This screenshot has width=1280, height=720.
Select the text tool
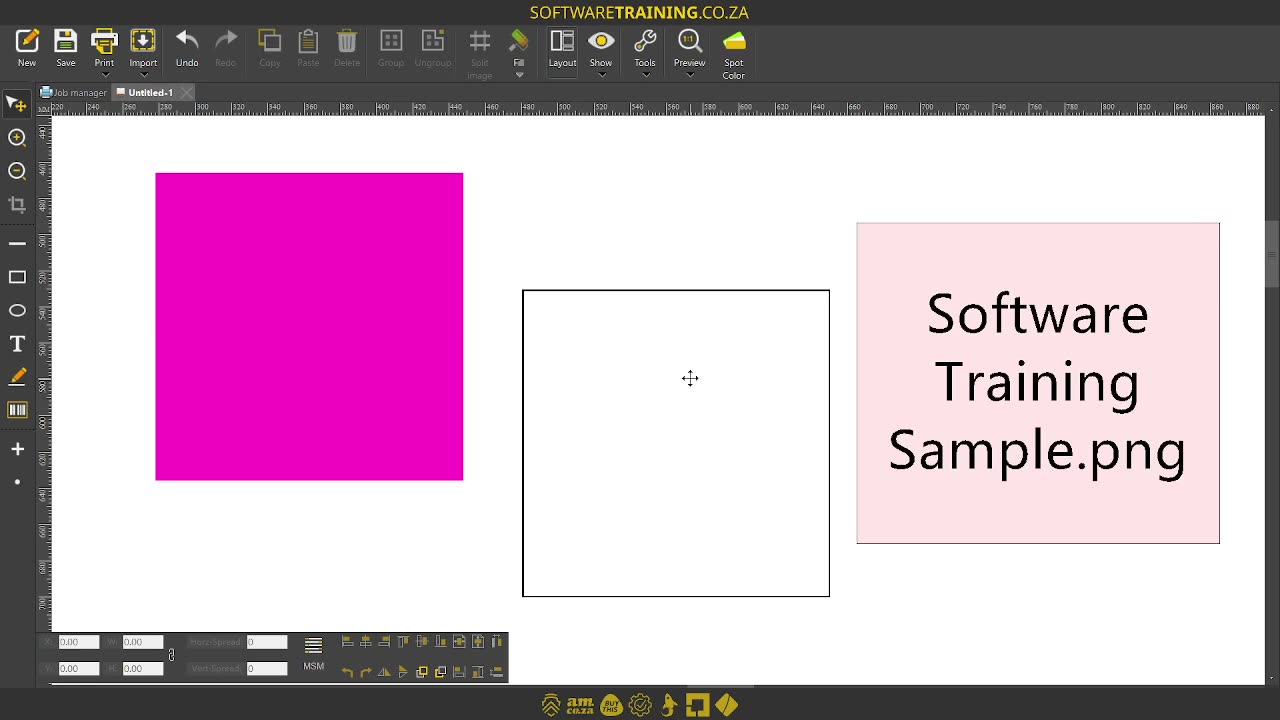17,344
